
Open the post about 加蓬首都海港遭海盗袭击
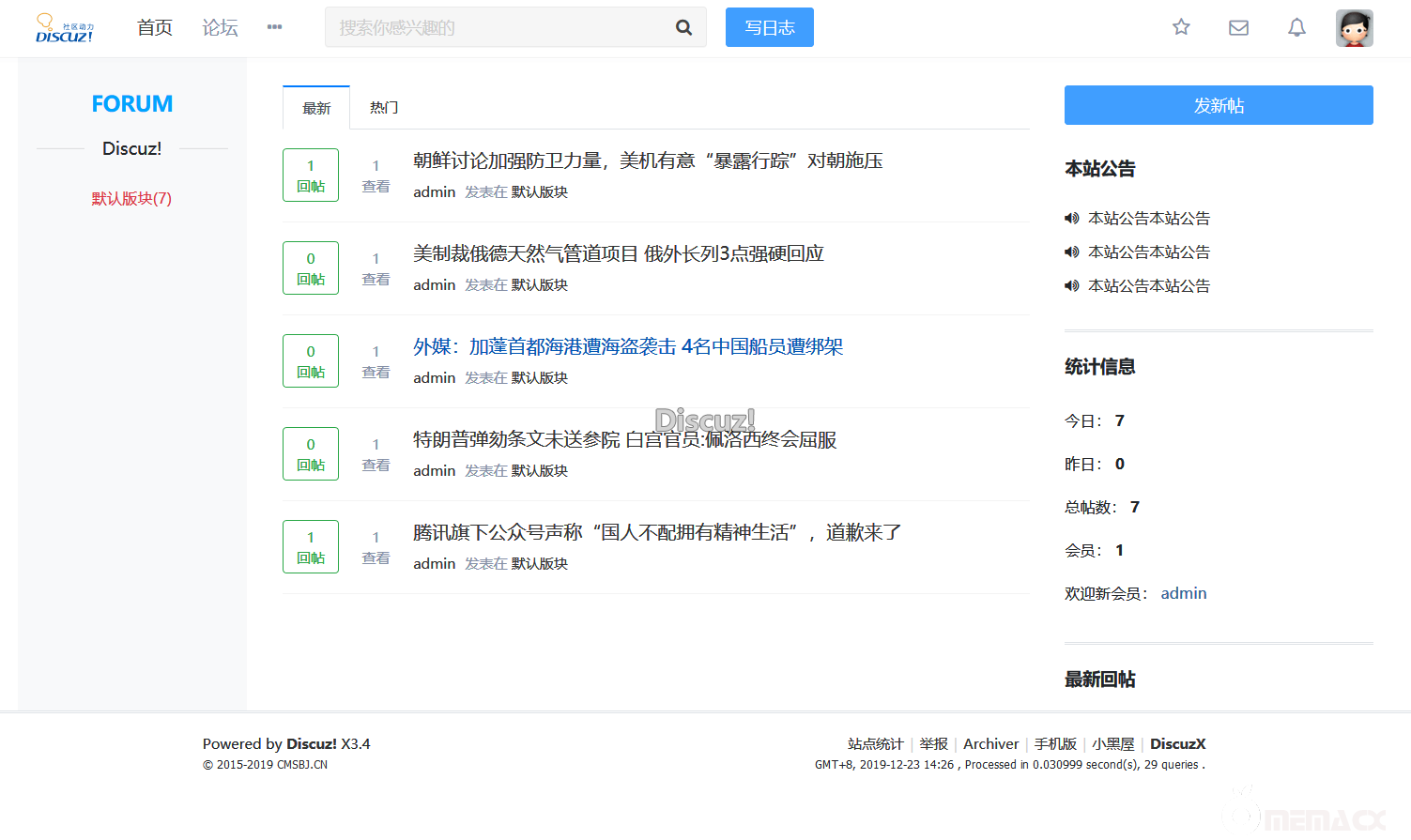627,346
